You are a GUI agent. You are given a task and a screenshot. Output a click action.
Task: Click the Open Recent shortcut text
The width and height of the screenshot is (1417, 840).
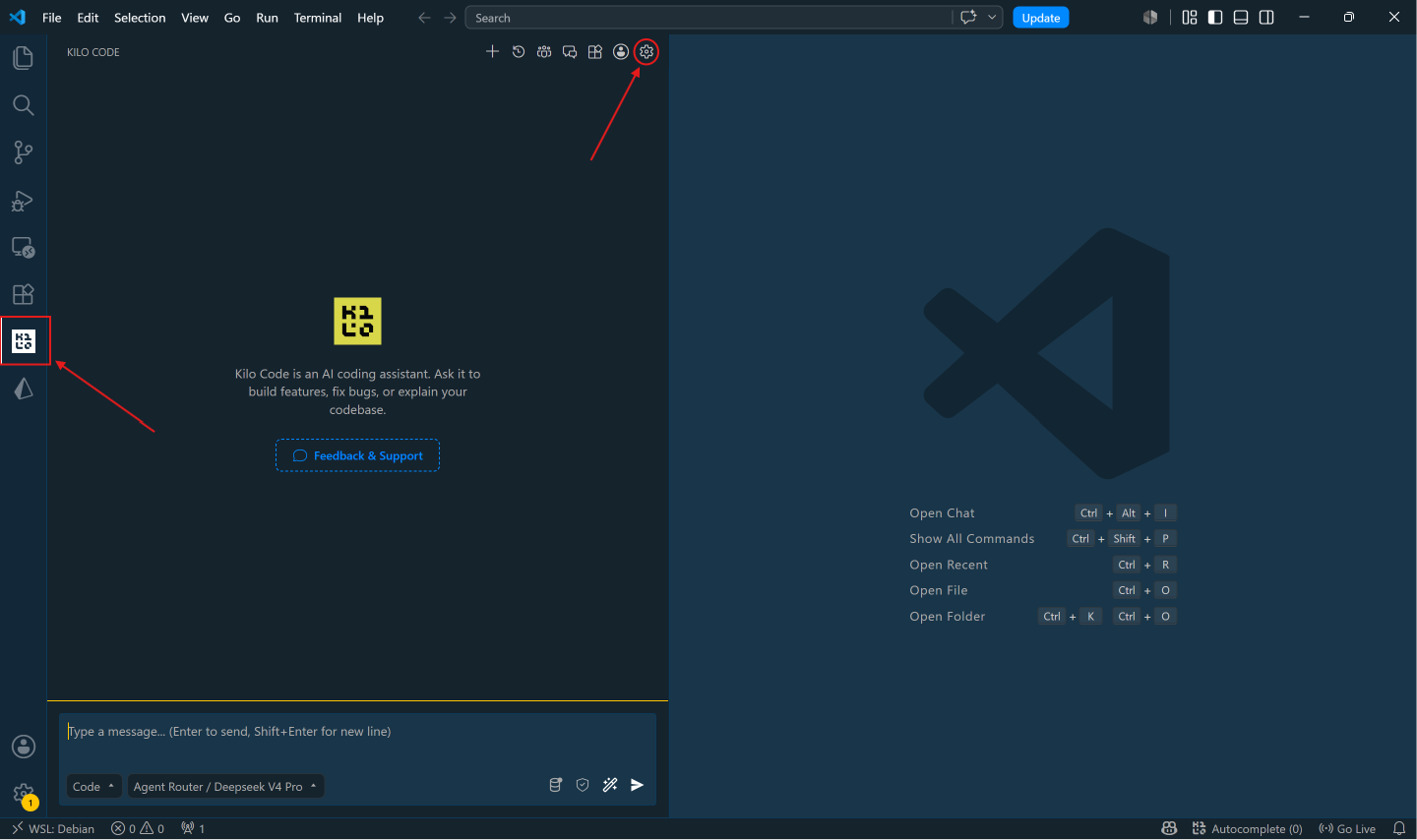pyautogui.click(x=949, y=565)
